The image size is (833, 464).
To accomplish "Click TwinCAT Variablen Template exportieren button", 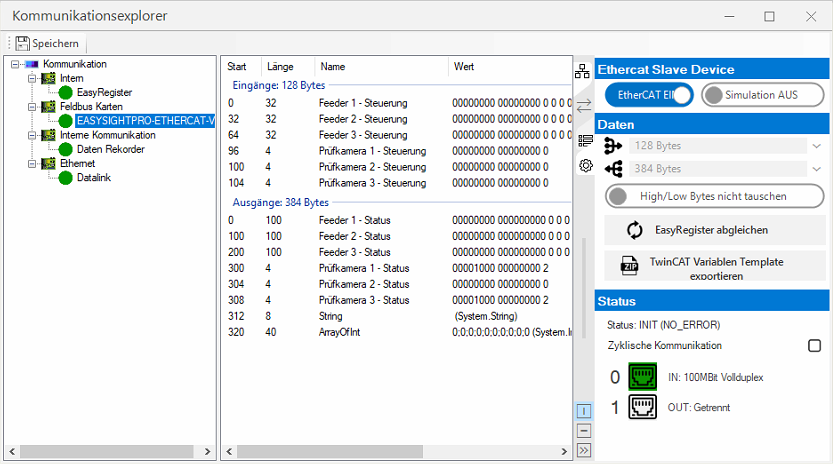I will (x=714, y=268).
